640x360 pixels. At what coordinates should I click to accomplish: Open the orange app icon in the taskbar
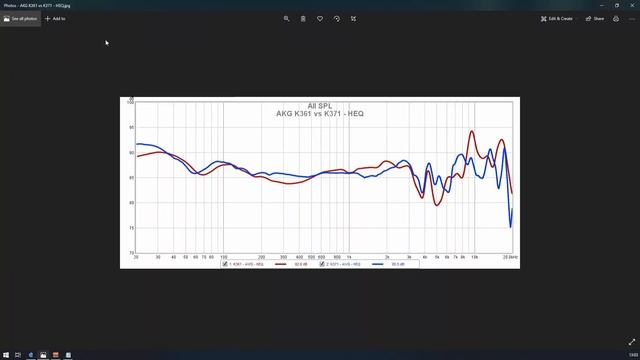(56, 355)
